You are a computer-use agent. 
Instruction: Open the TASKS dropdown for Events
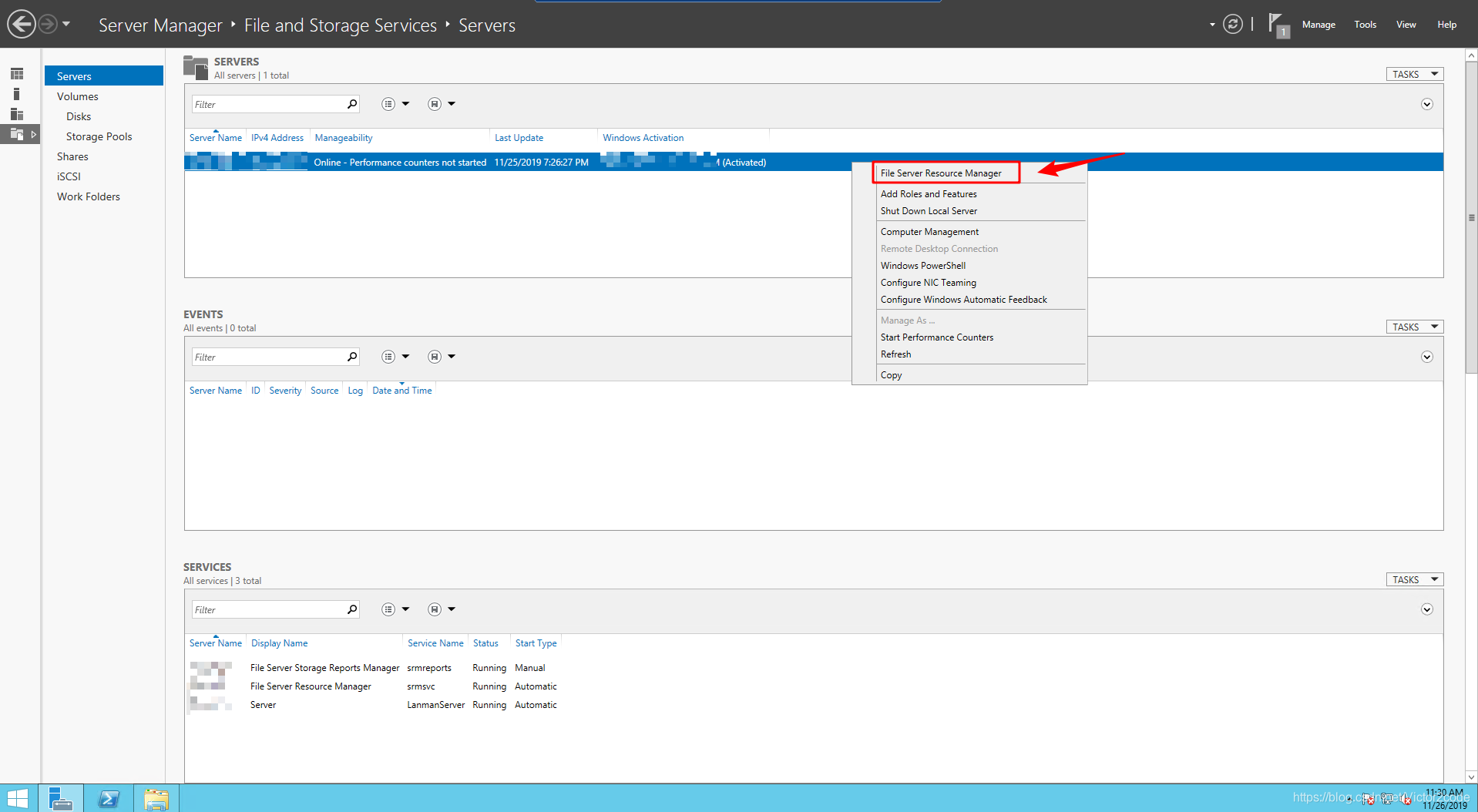coord(1414,326)
